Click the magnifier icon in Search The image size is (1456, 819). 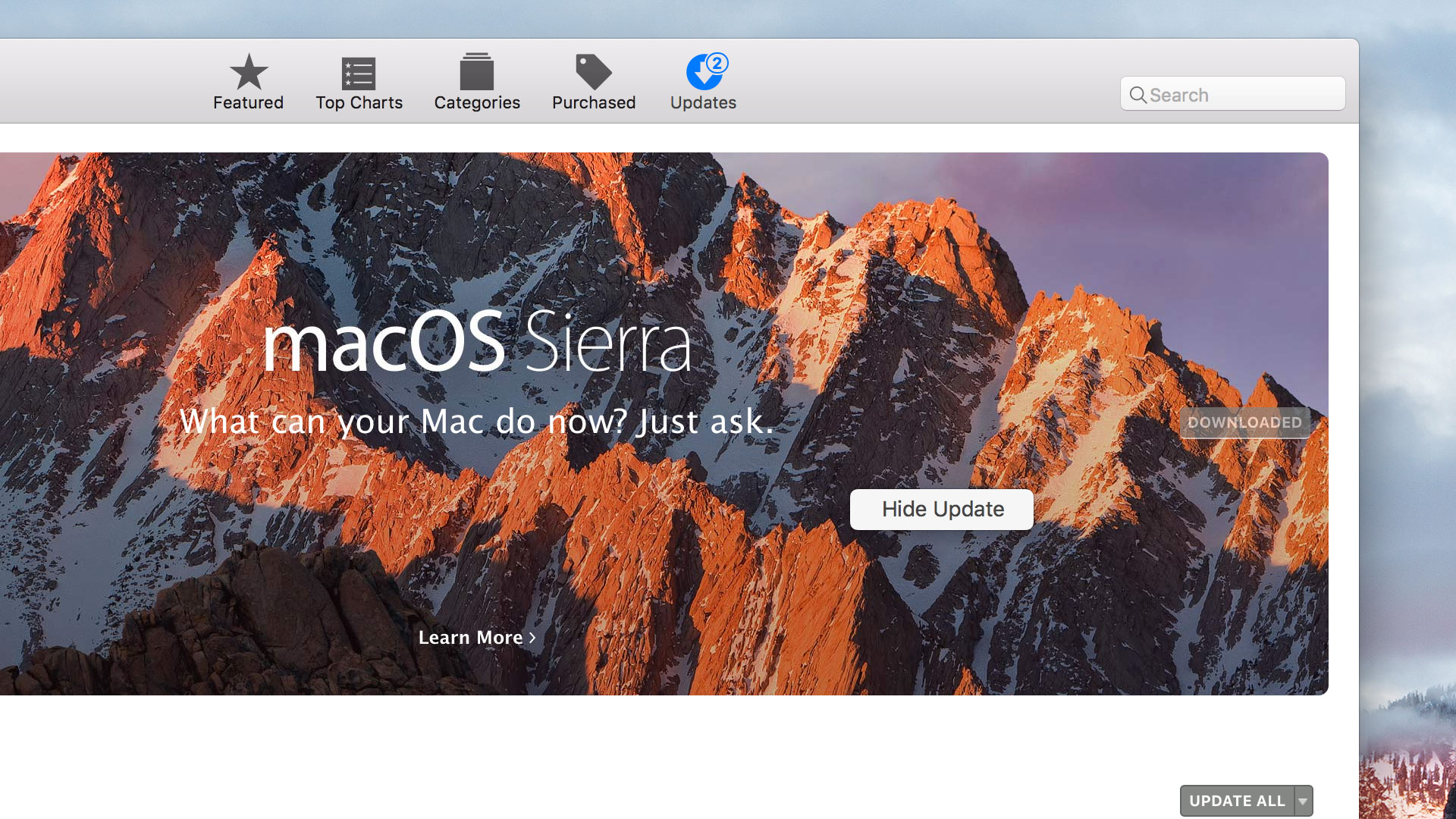(x=1137, y=95)
